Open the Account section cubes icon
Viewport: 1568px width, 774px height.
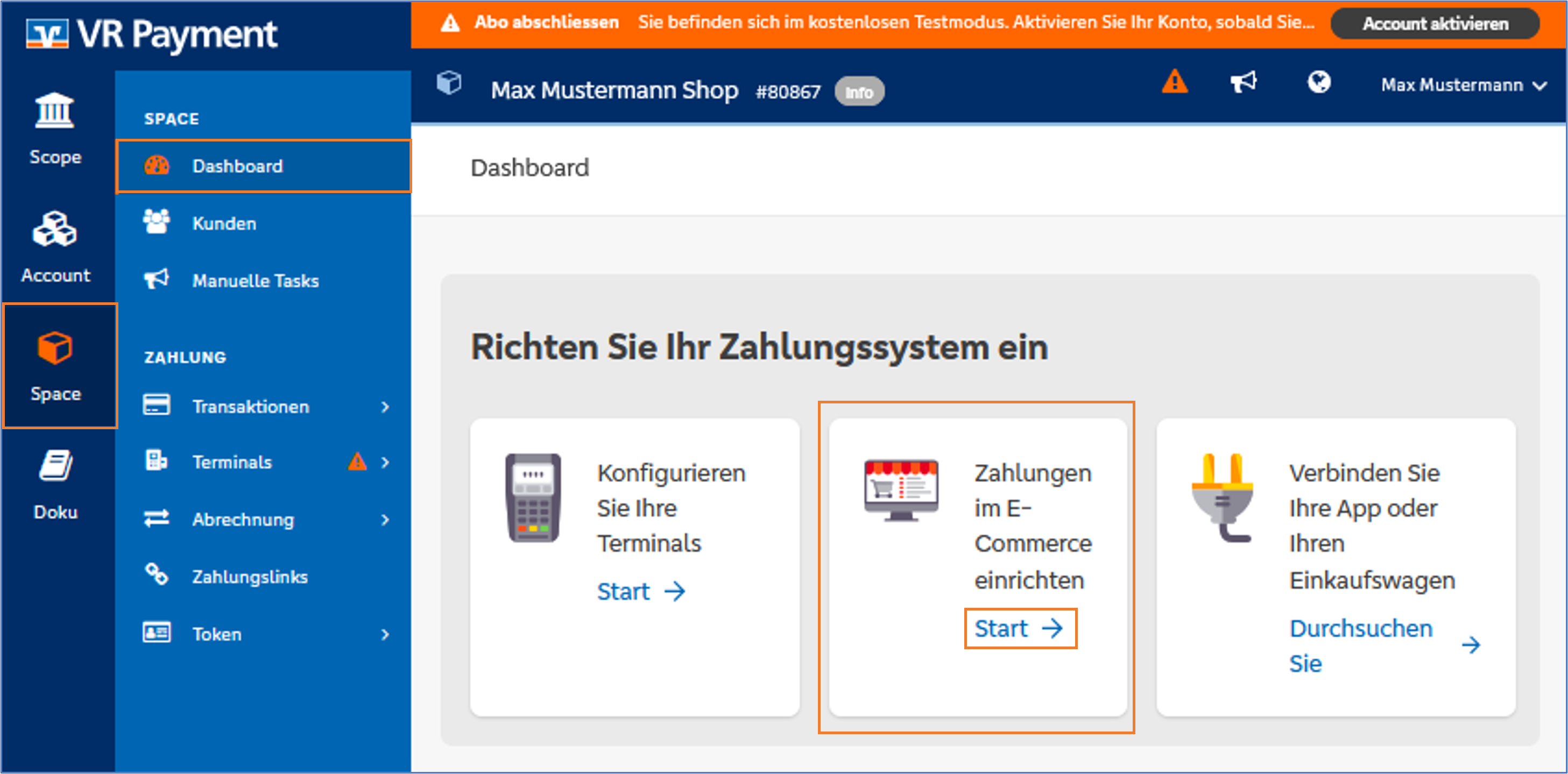55,229
